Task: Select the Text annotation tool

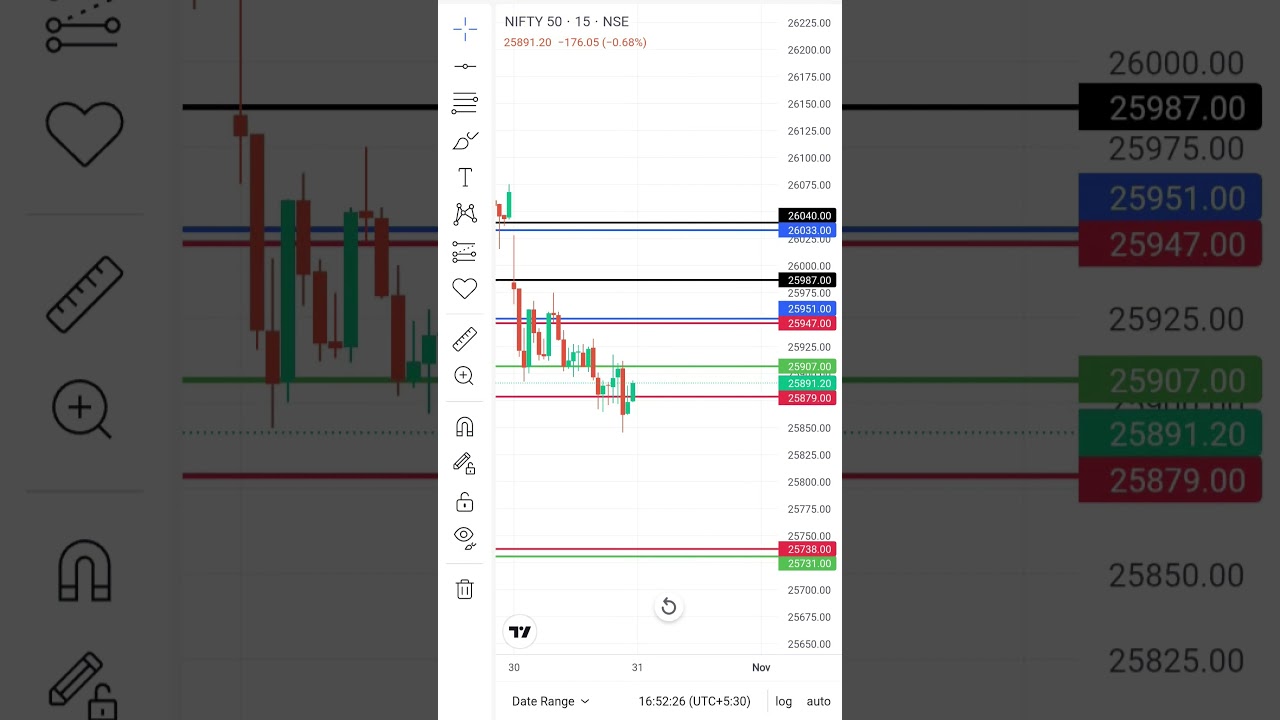Action: 465,177
